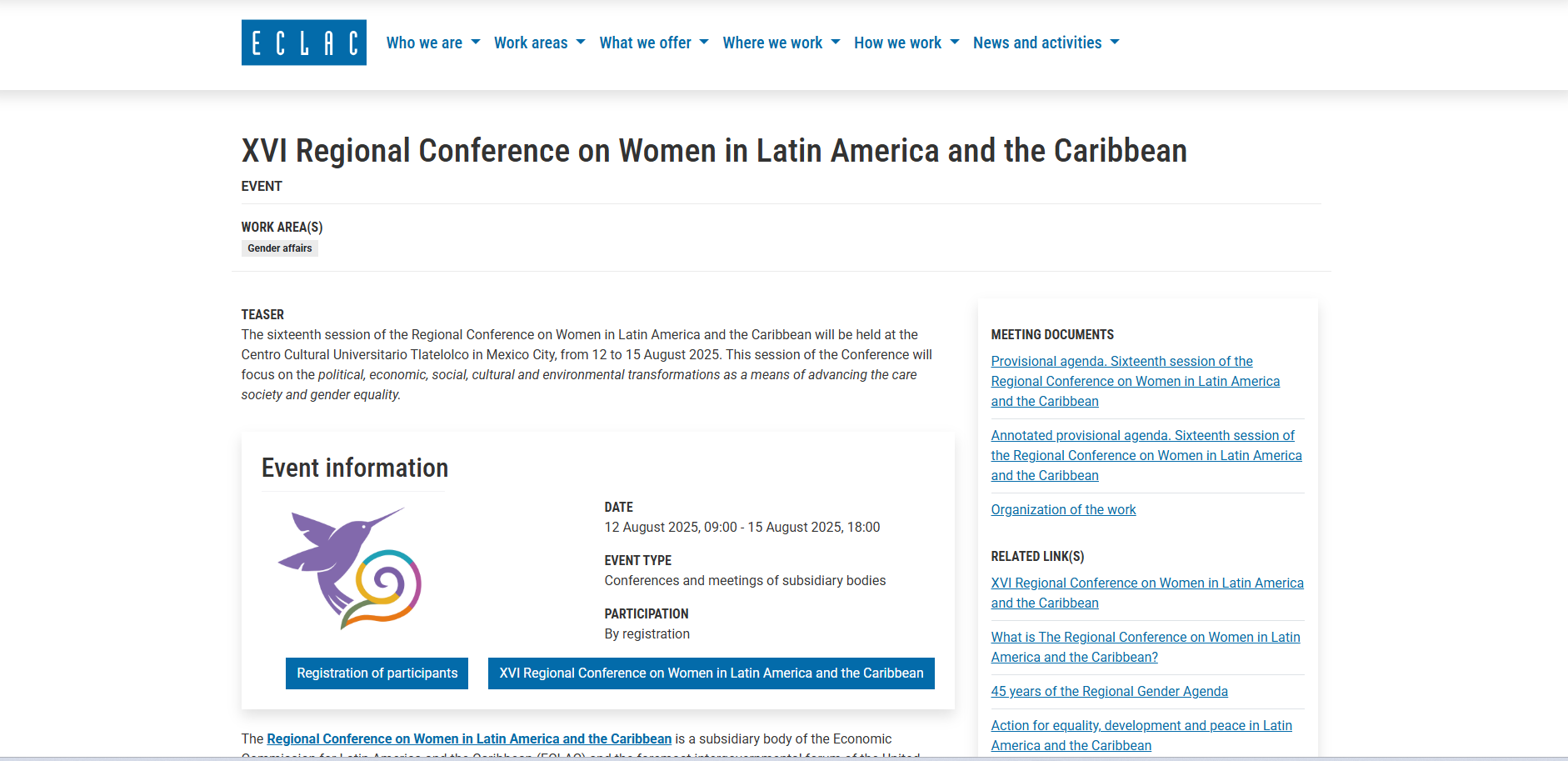This screenshot has height=761, width=1568.
Task: Click the MEETING DOCUMENTS heading
Action: pyautogui.click(x=1052, y=334)
